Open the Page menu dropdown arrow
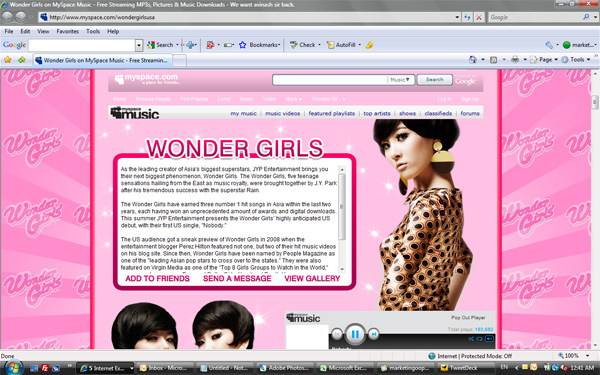600x375 pixels. (x=556, y=60)
